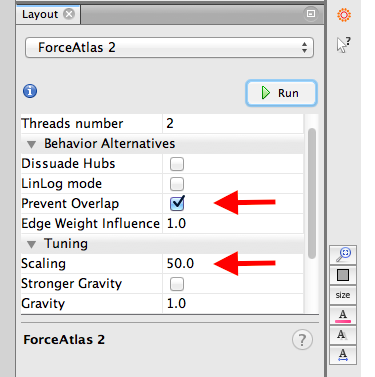Collapse the Tuning section
The height and width of the screenshot is (377, 375).
click(x=32, y=244)
